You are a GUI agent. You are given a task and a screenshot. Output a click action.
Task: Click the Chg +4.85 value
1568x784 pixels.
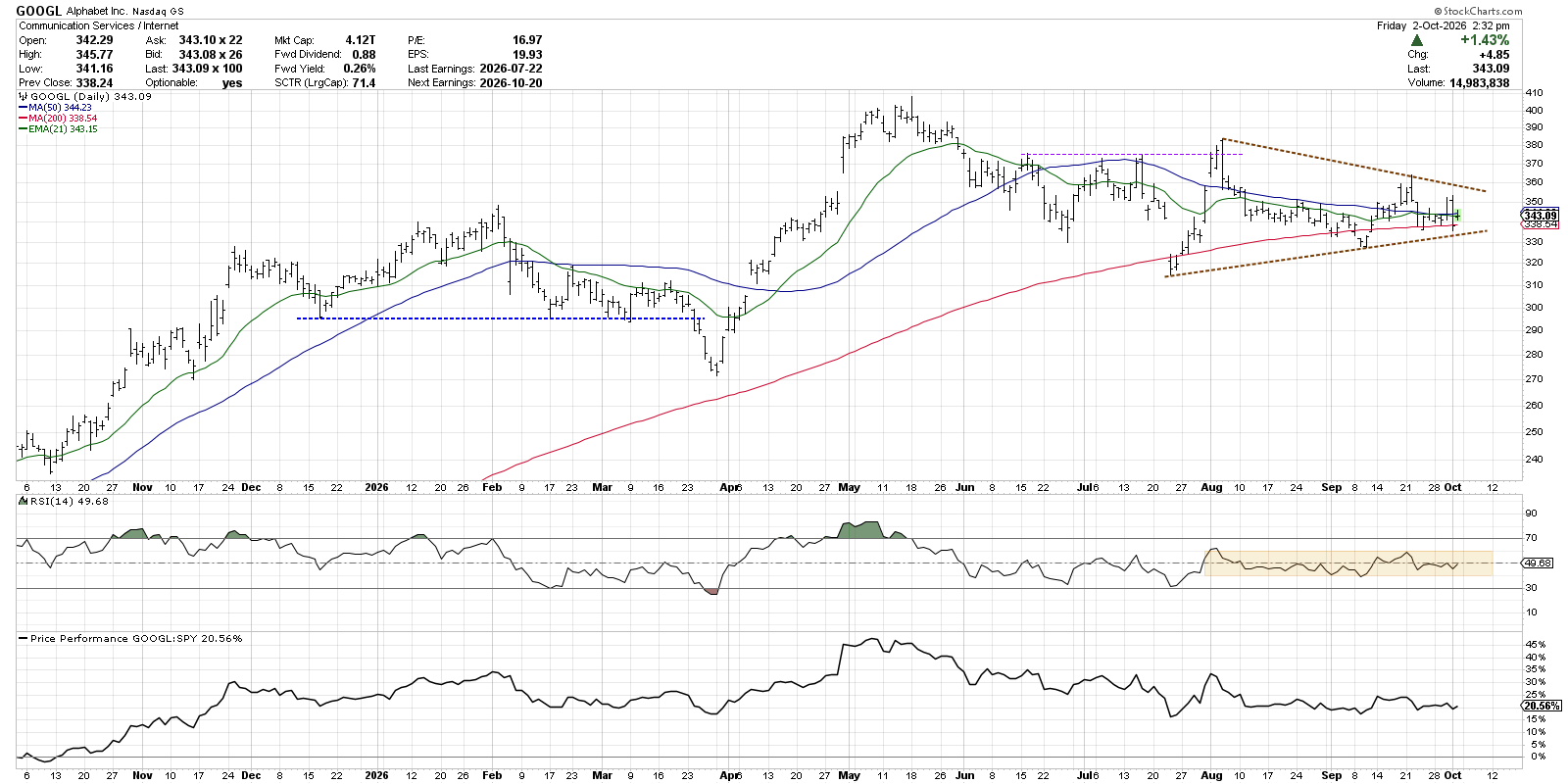(x=1494, y=55)
